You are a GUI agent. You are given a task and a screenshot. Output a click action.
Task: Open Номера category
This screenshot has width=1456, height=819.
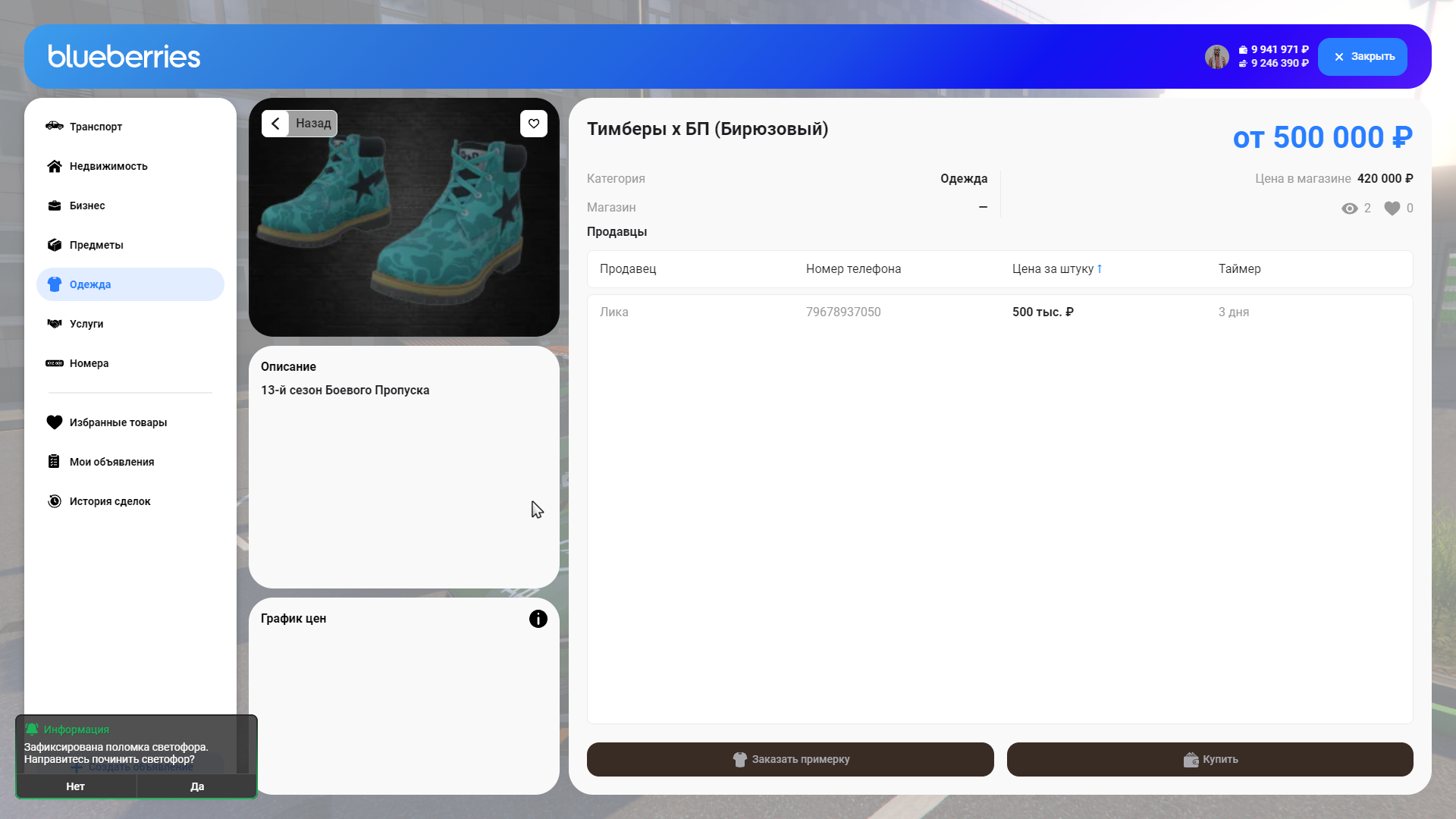point(130,363)
